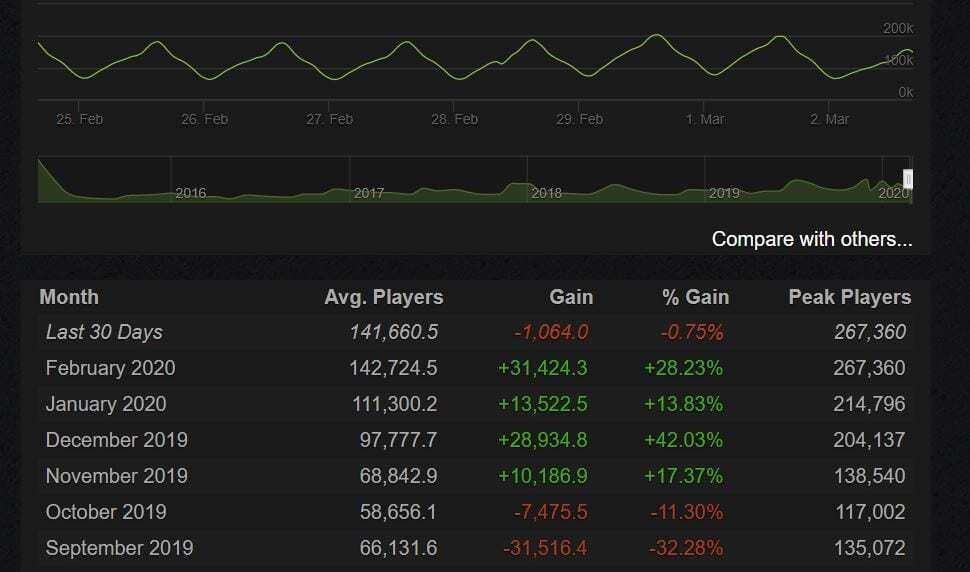Viewport: 970px width, 572px height.
Task: Click the 2016 marker in the overview timeline
Action: [190, 193]
